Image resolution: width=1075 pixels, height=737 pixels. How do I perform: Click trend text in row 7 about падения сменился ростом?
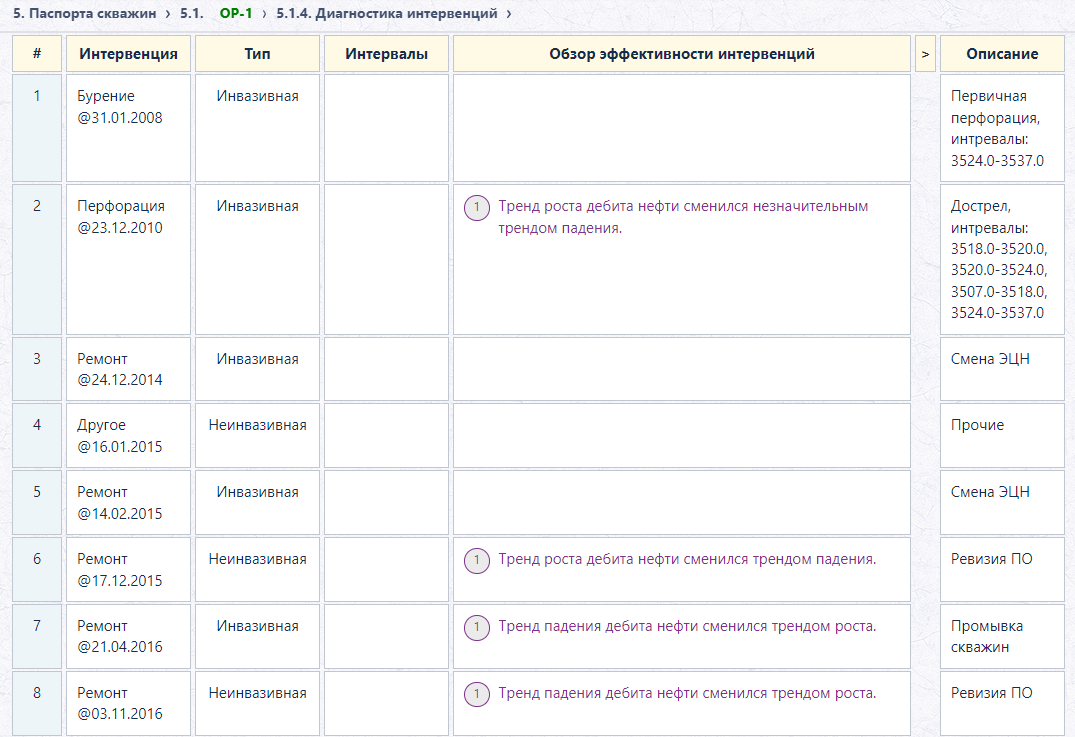coord(687,626)
